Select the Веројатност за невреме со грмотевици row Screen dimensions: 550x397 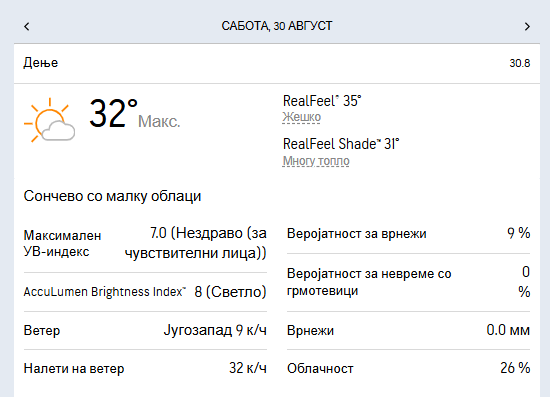coord(408,282)
